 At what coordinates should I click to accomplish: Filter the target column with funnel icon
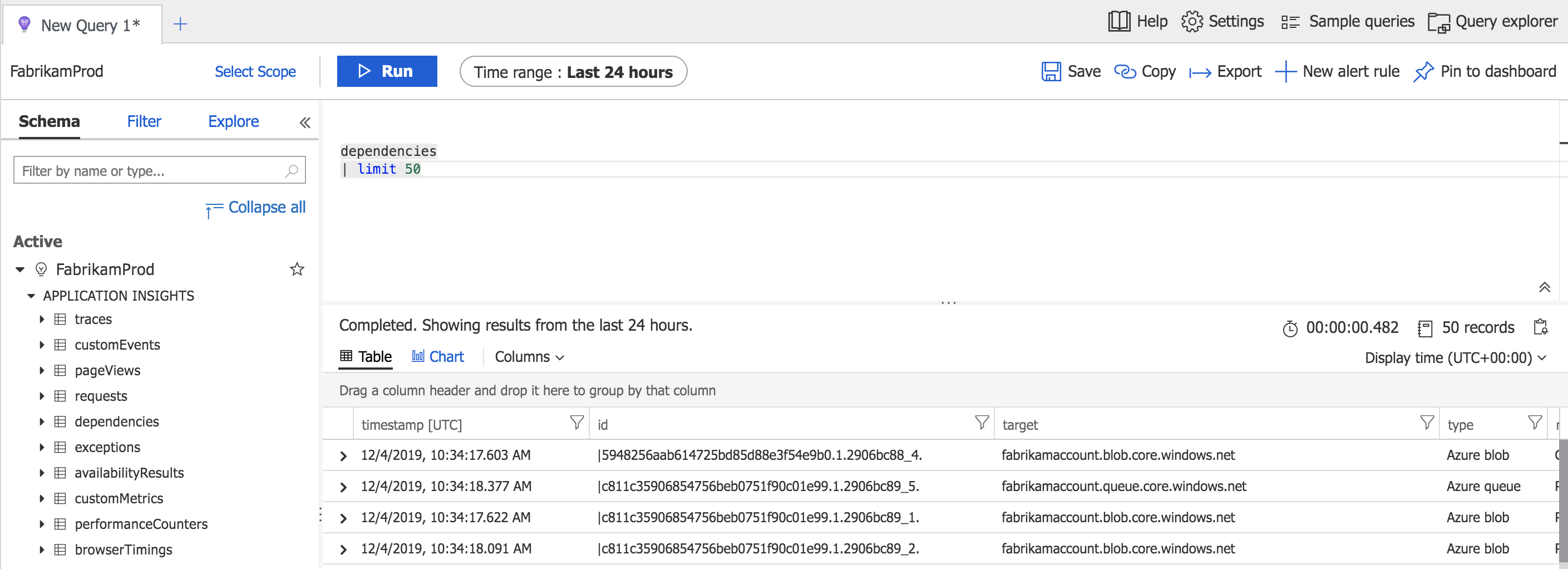1427,422
